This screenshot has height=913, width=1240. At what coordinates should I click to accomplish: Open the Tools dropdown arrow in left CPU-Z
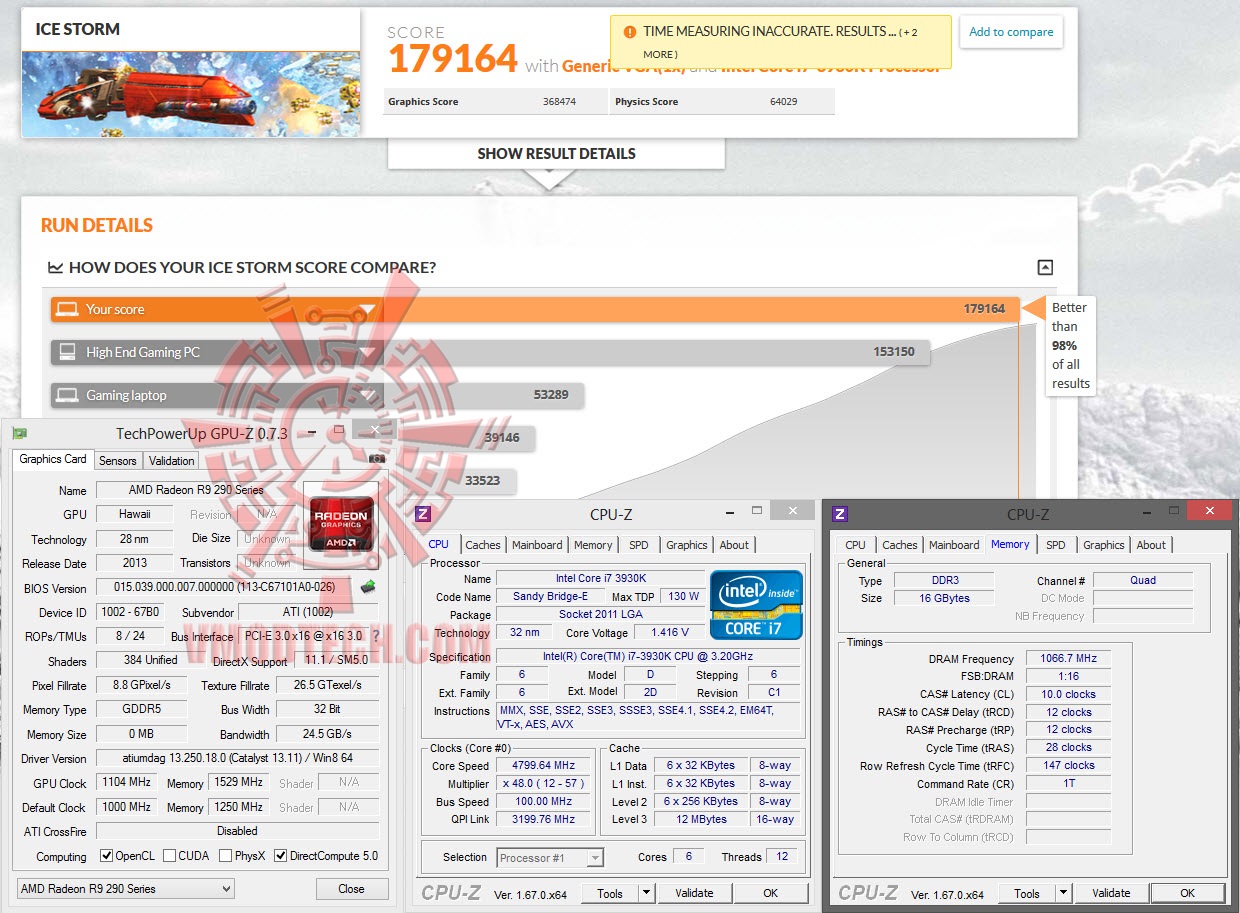[x=646, y=893]
